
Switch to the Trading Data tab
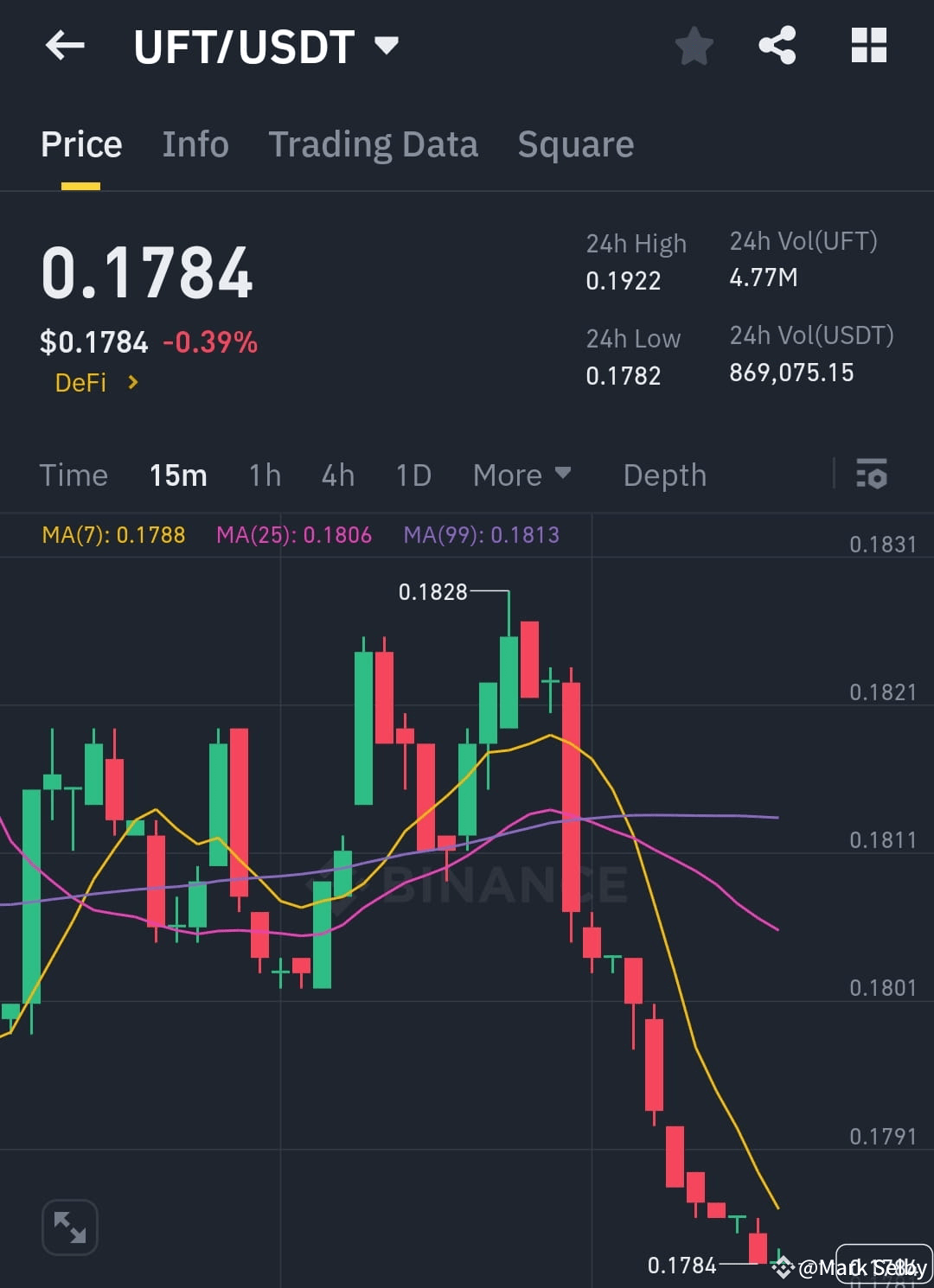[x=374, y=144]
